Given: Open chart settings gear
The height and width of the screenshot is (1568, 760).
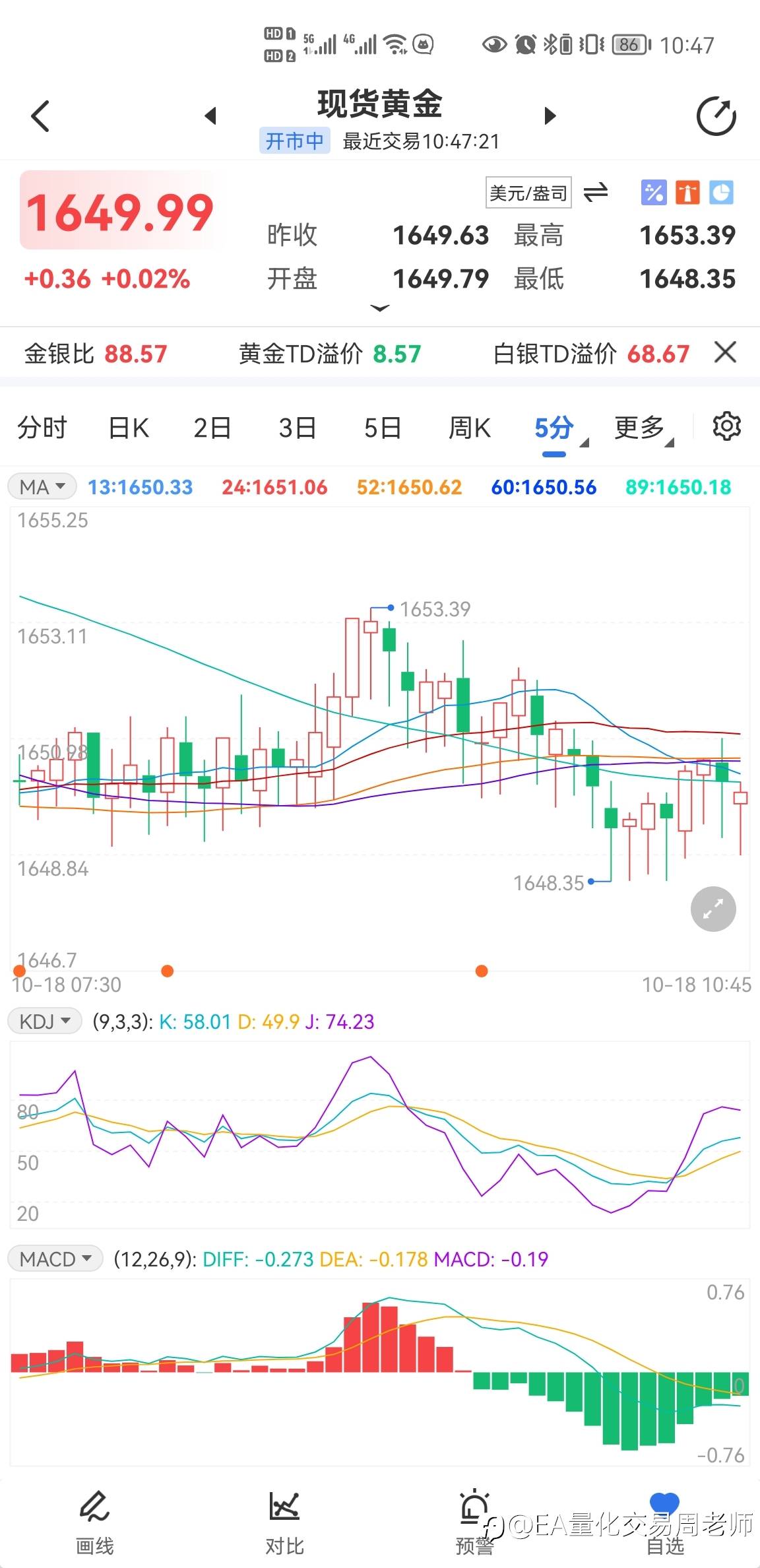Looking at the screenshot, I should coord(727,426).
